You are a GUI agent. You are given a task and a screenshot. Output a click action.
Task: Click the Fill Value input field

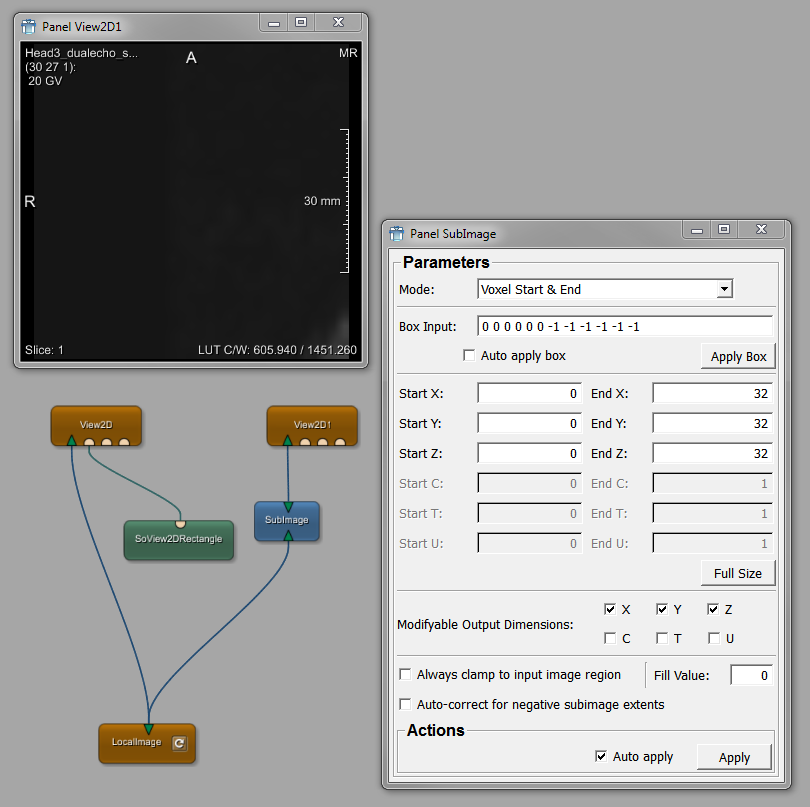point(751,676)
